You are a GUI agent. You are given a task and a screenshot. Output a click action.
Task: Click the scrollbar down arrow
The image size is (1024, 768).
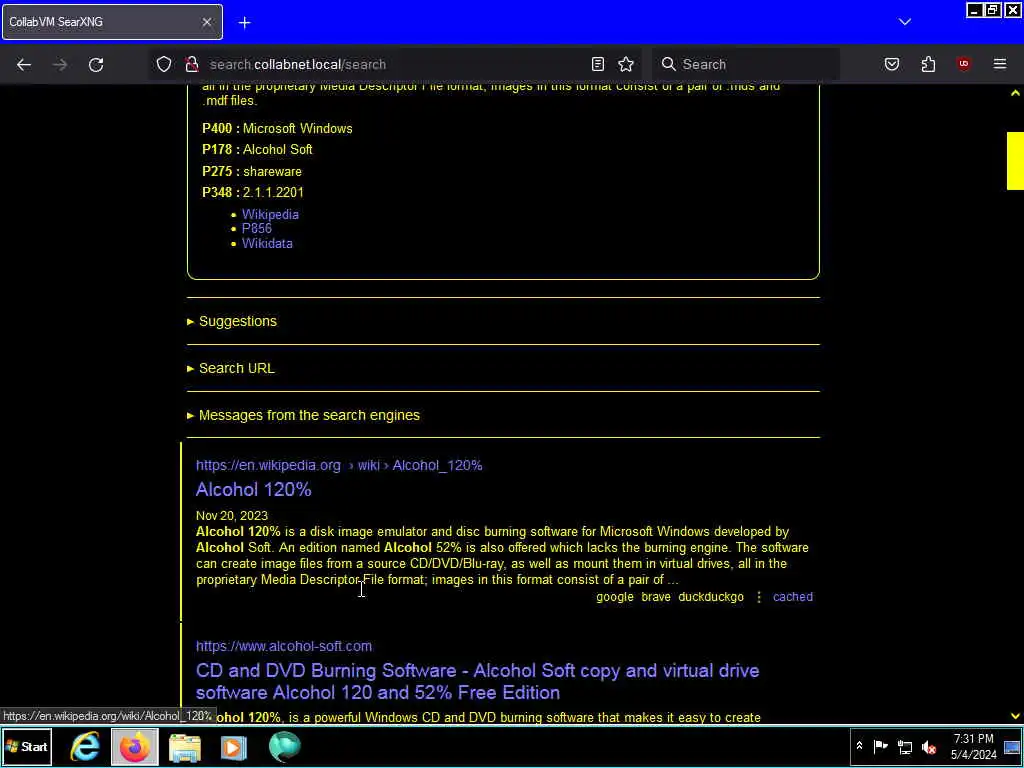(x=1015, y=716)
